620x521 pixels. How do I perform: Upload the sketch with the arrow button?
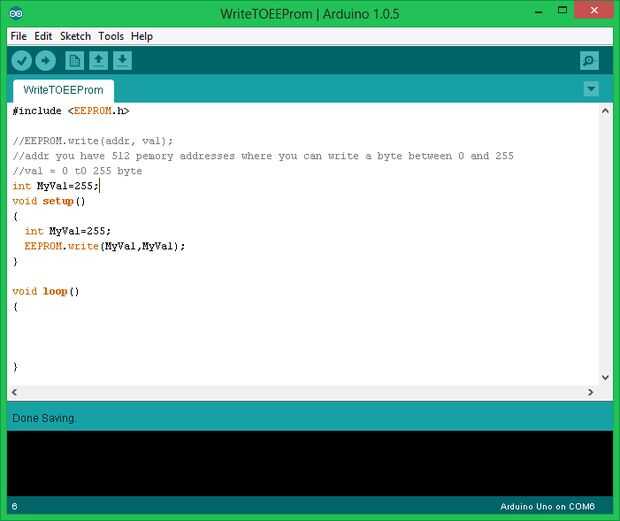point(45,61)
